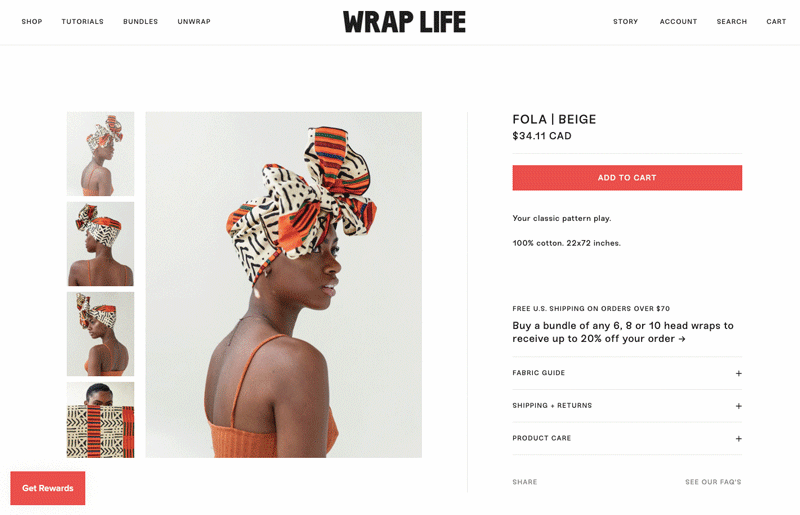Click the Wrap Life logo

pyautogui.click(x=404, y=22)
